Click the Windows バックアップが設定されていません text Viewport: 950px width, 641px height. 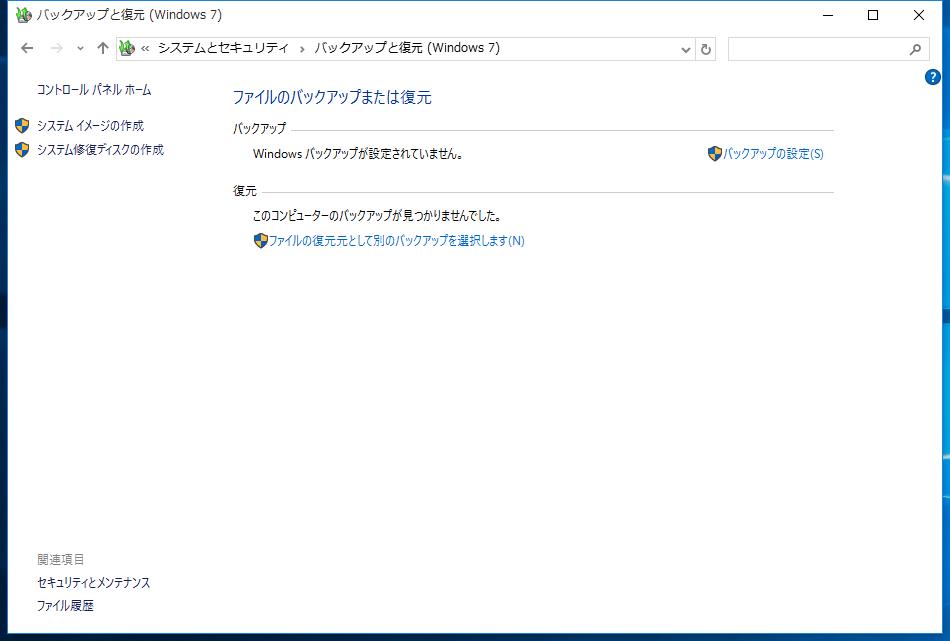point(358,154)
